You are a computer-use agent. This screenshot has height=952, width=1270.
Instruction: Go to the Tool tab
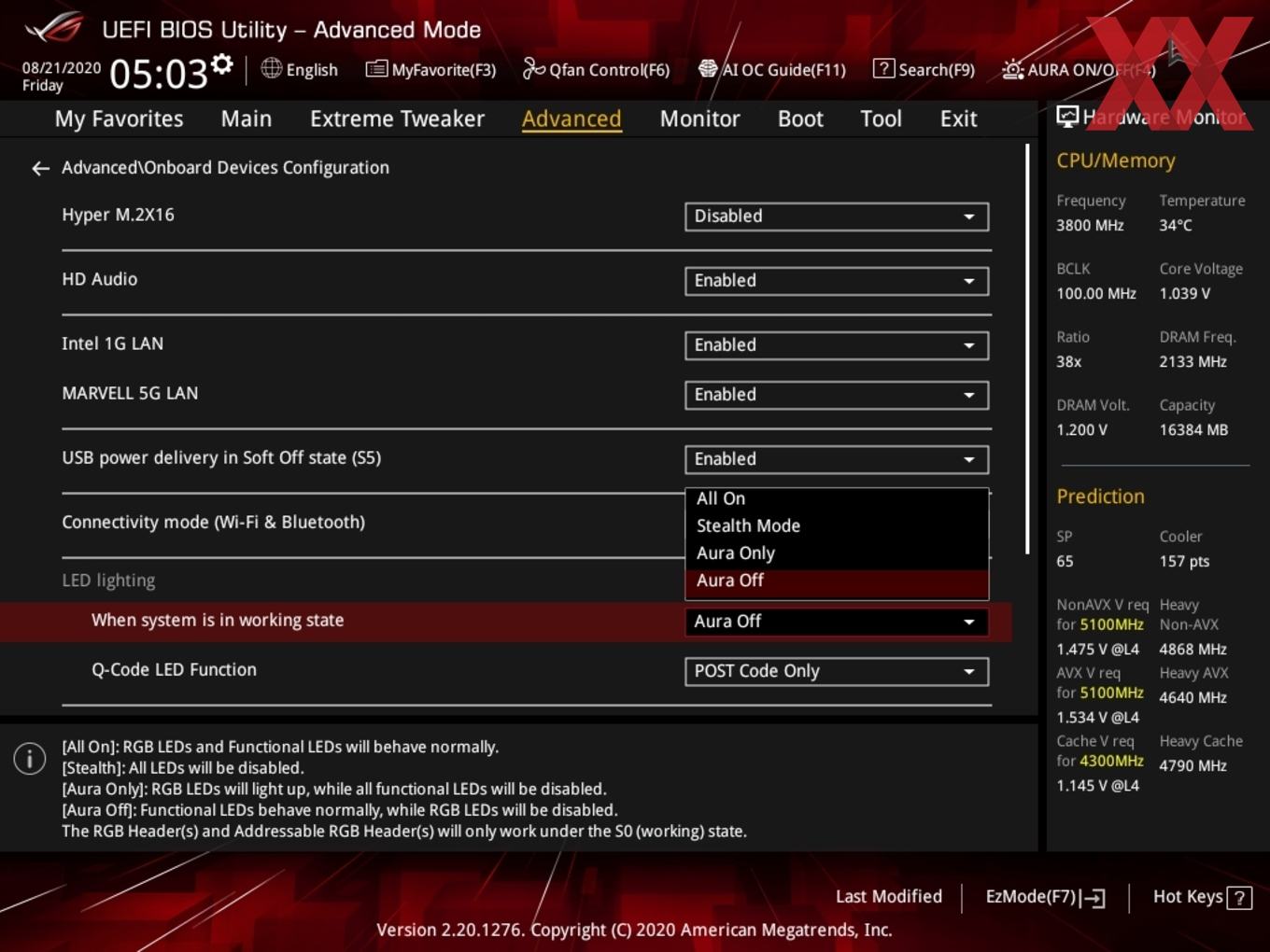[x=881, y=119]
